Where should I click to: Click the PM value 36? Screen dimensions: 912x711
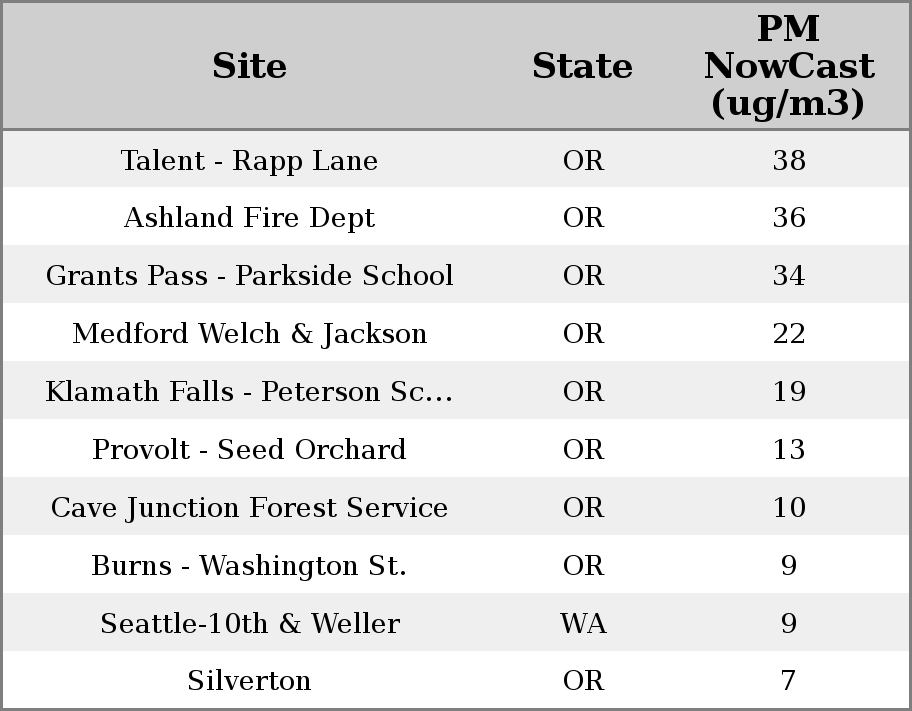tap(789, 218)
